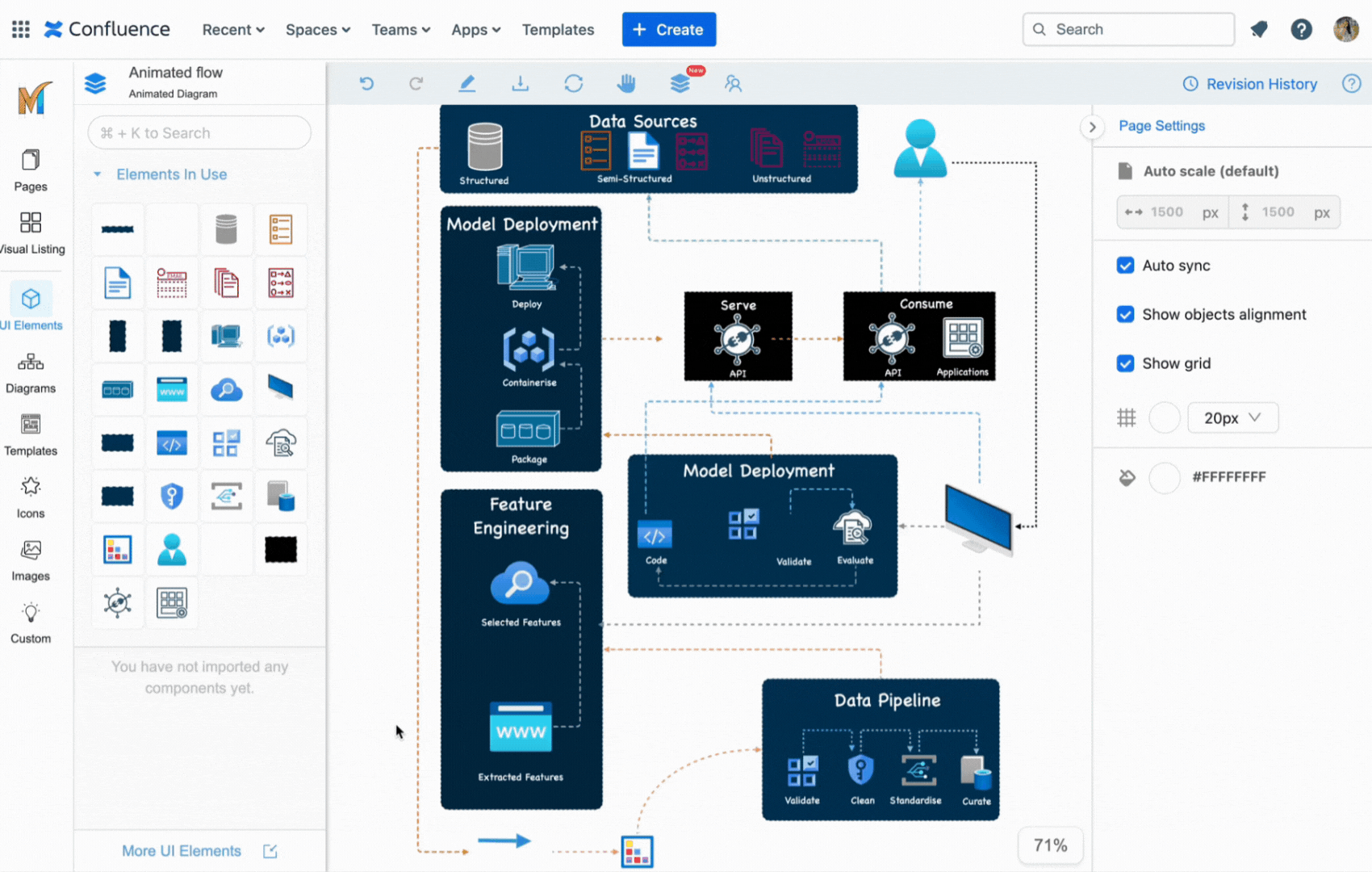This screenshot has width=1372, height=872.
Task: Click the undo arrow in toolbar
Action: point(366,84)
